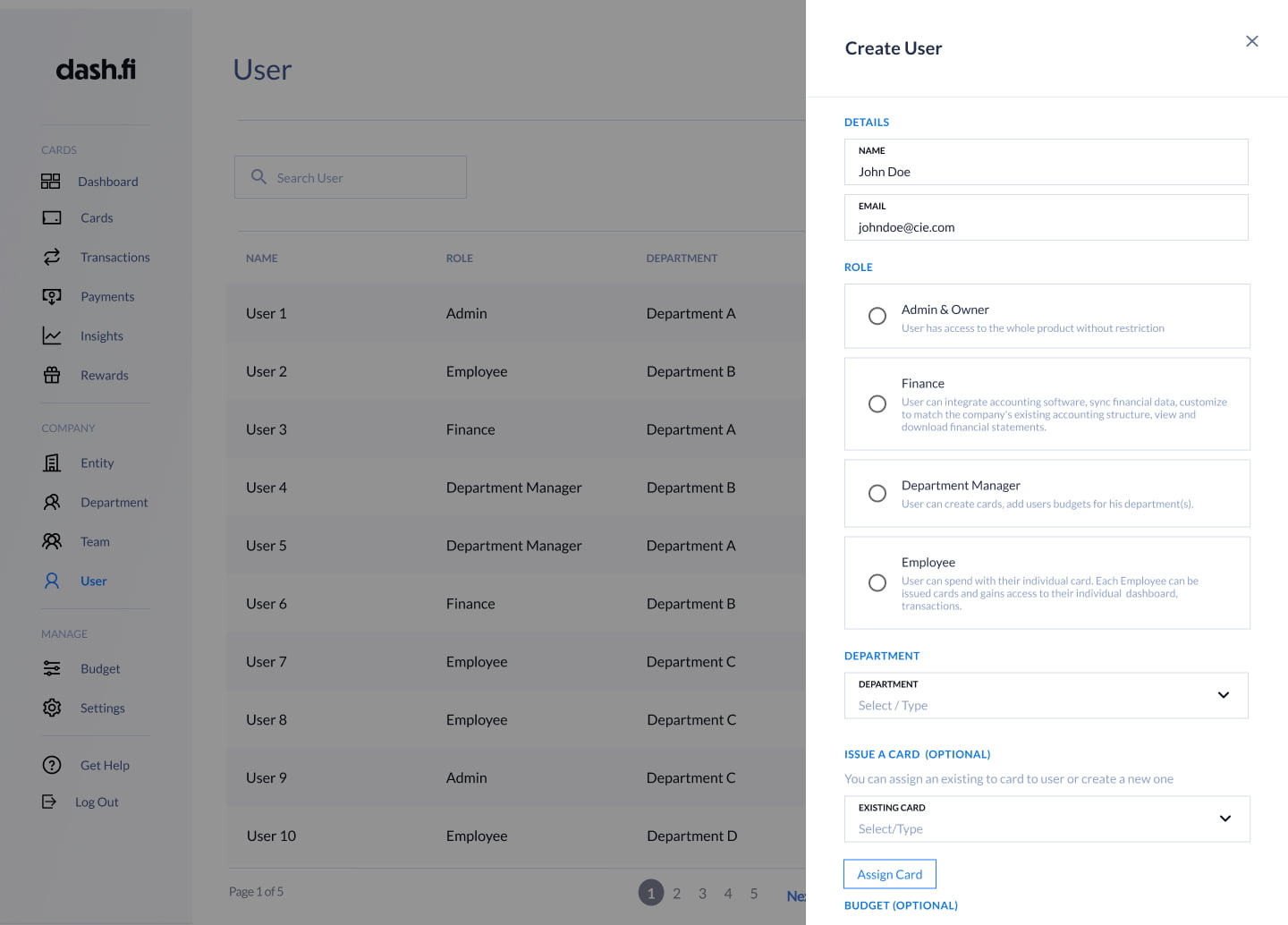
Task: Expand the Department dropdown
Action: point(1224,695)
